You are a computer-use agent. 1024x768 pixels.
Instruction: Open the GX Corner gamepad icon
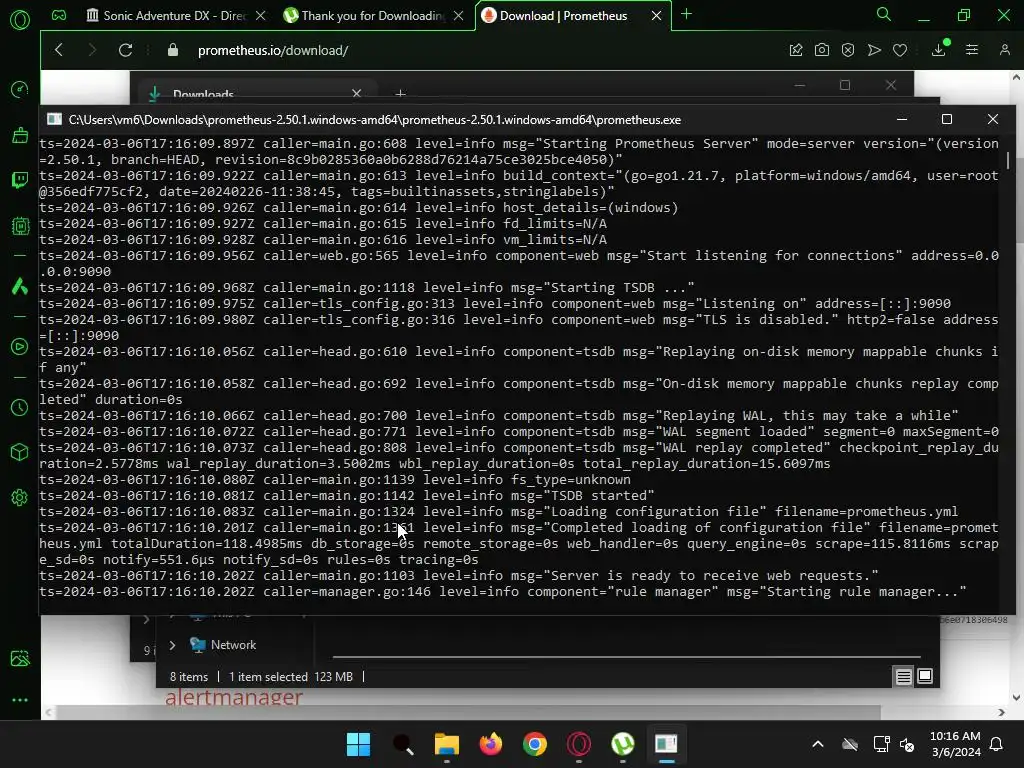(59, 16)
